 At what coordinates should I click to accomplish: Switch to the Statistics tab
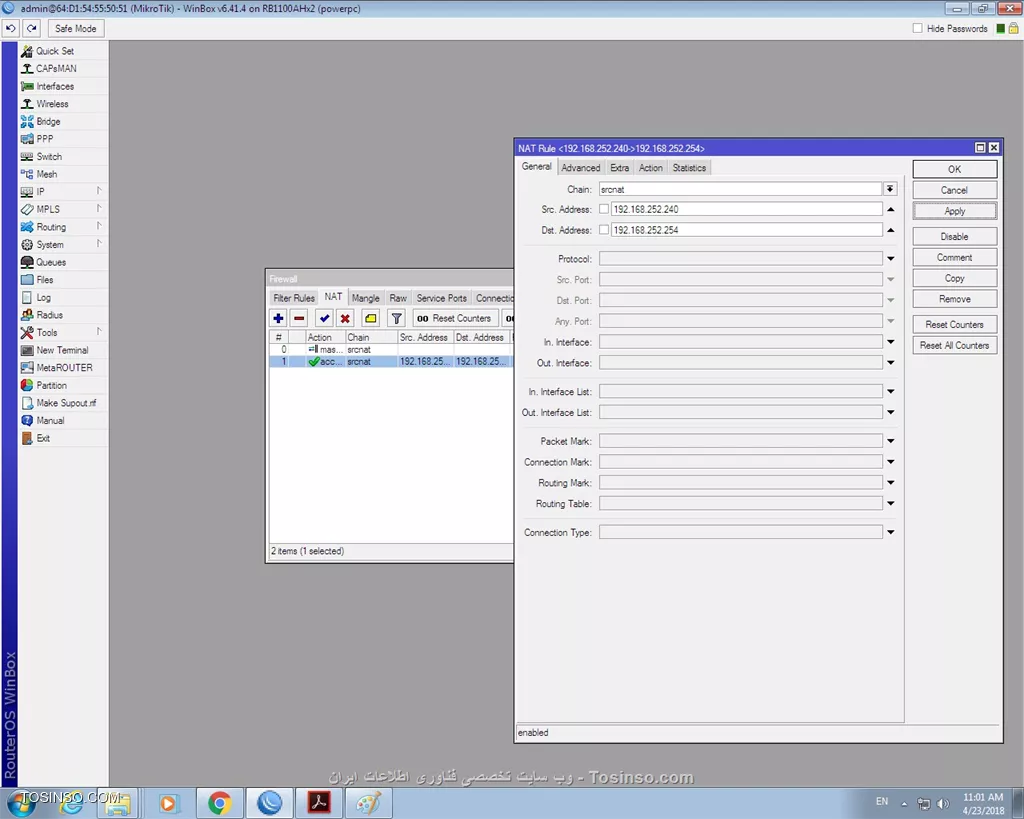(689, 168)
